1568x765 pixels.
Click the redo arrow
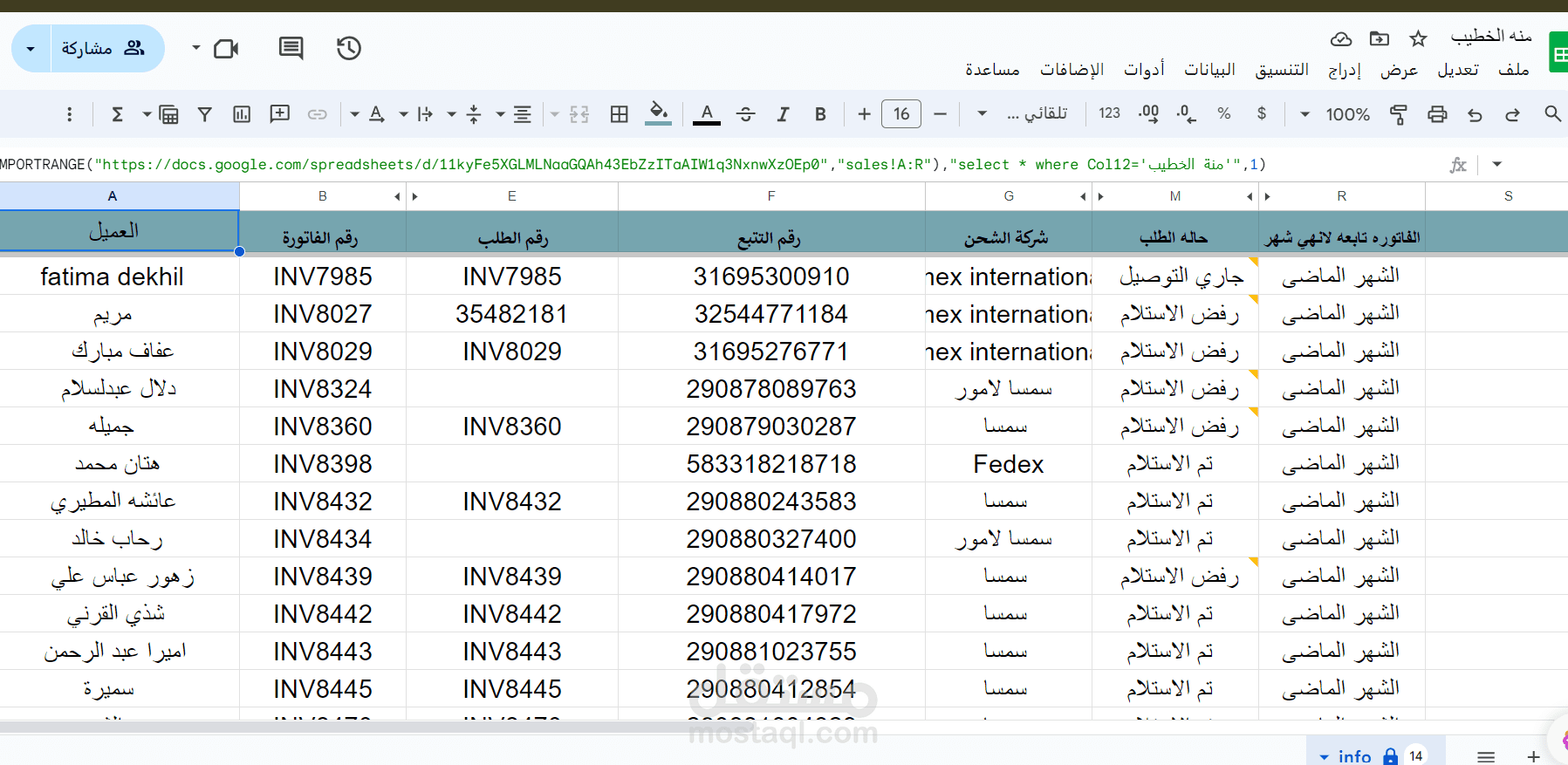[x=1512, y=114]
